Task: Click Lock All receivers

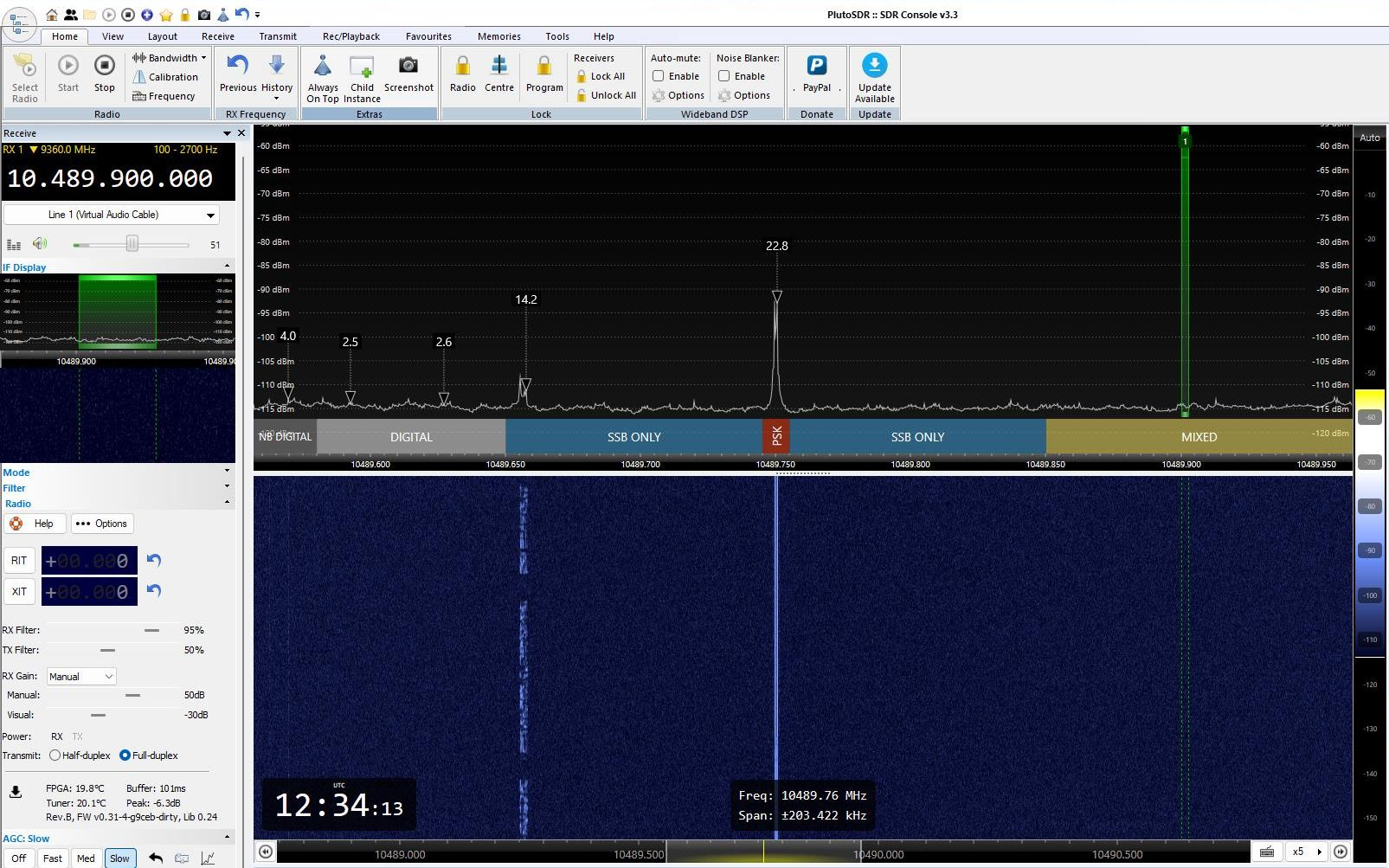Action: [601, 76]
